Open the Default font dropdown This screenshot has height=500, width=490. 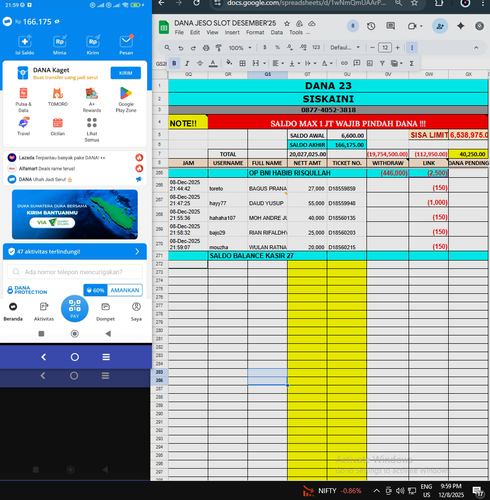click(345, 47)
